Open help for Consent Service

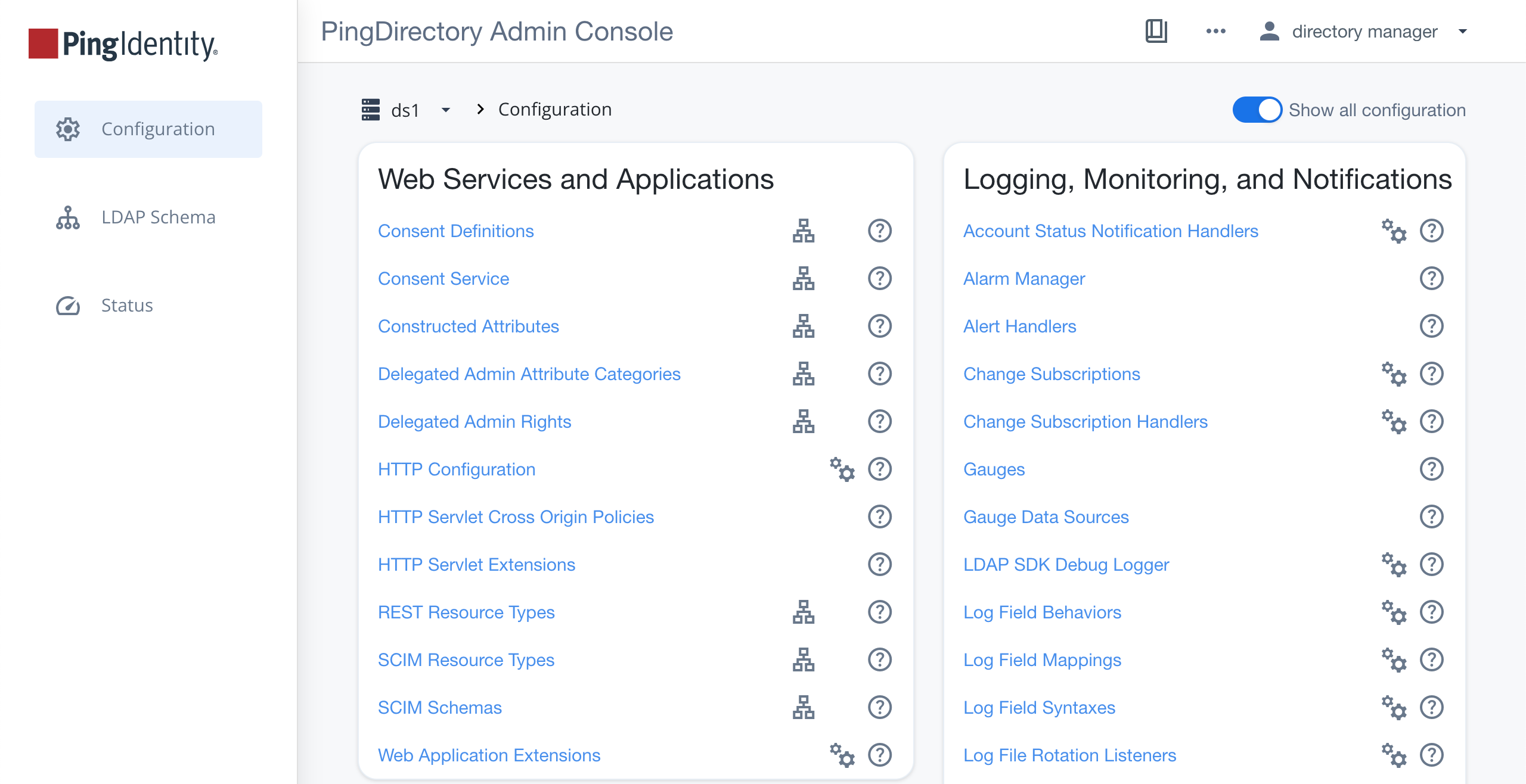pyautogui.click(x=880, y=278)
